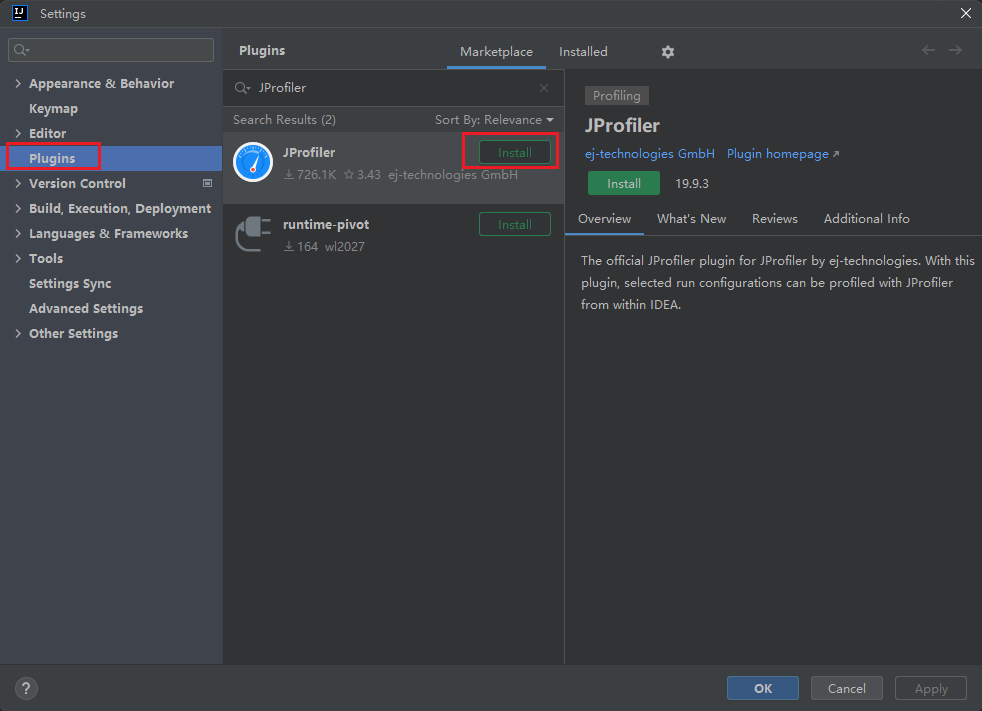The height and width of the screenshot is (711, 982).
Task: Close the Settings dialog window
Action: pos(966,13)
